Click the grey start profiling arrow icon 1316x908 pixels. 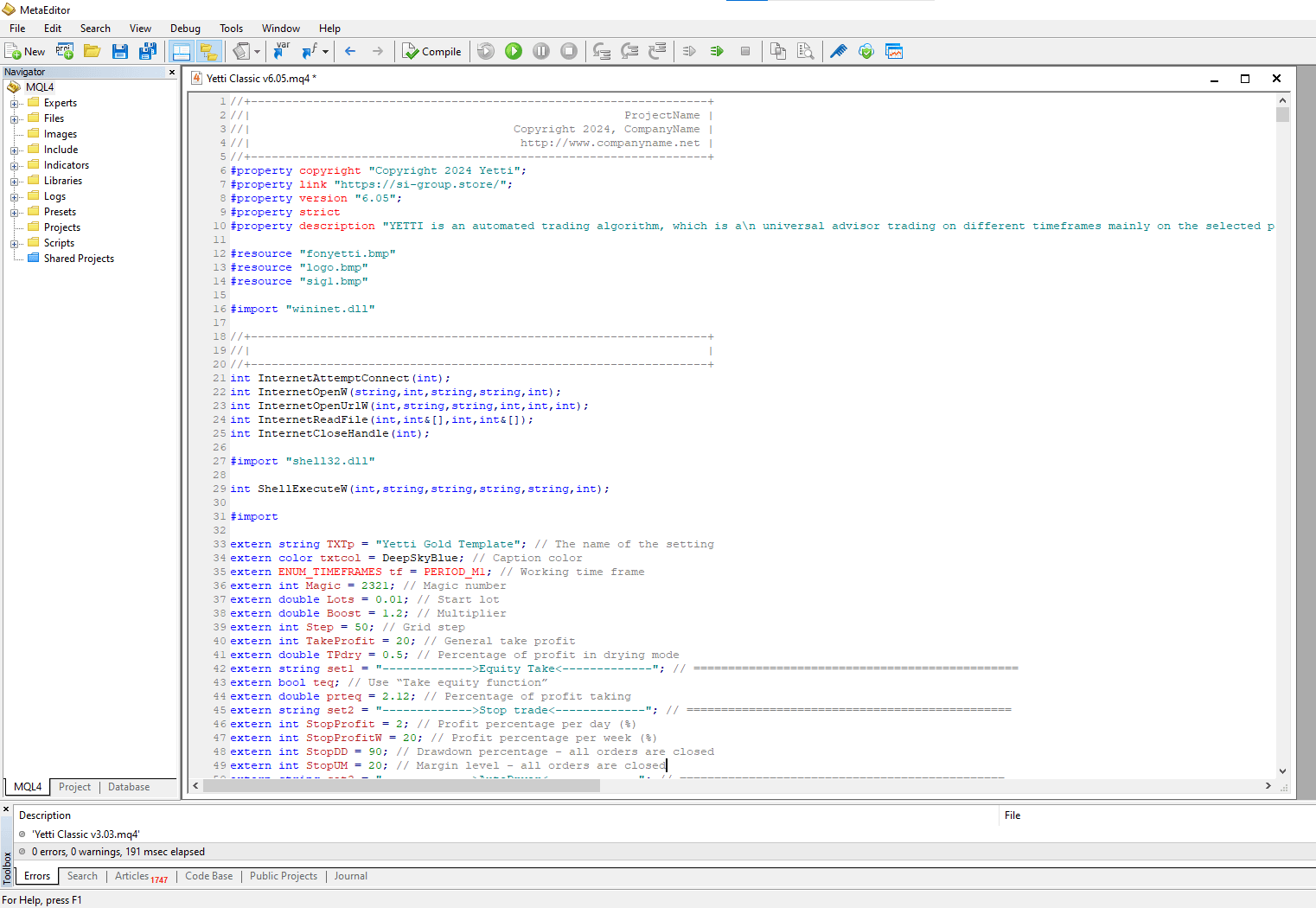pyautogui.click(x=689, y=52)
